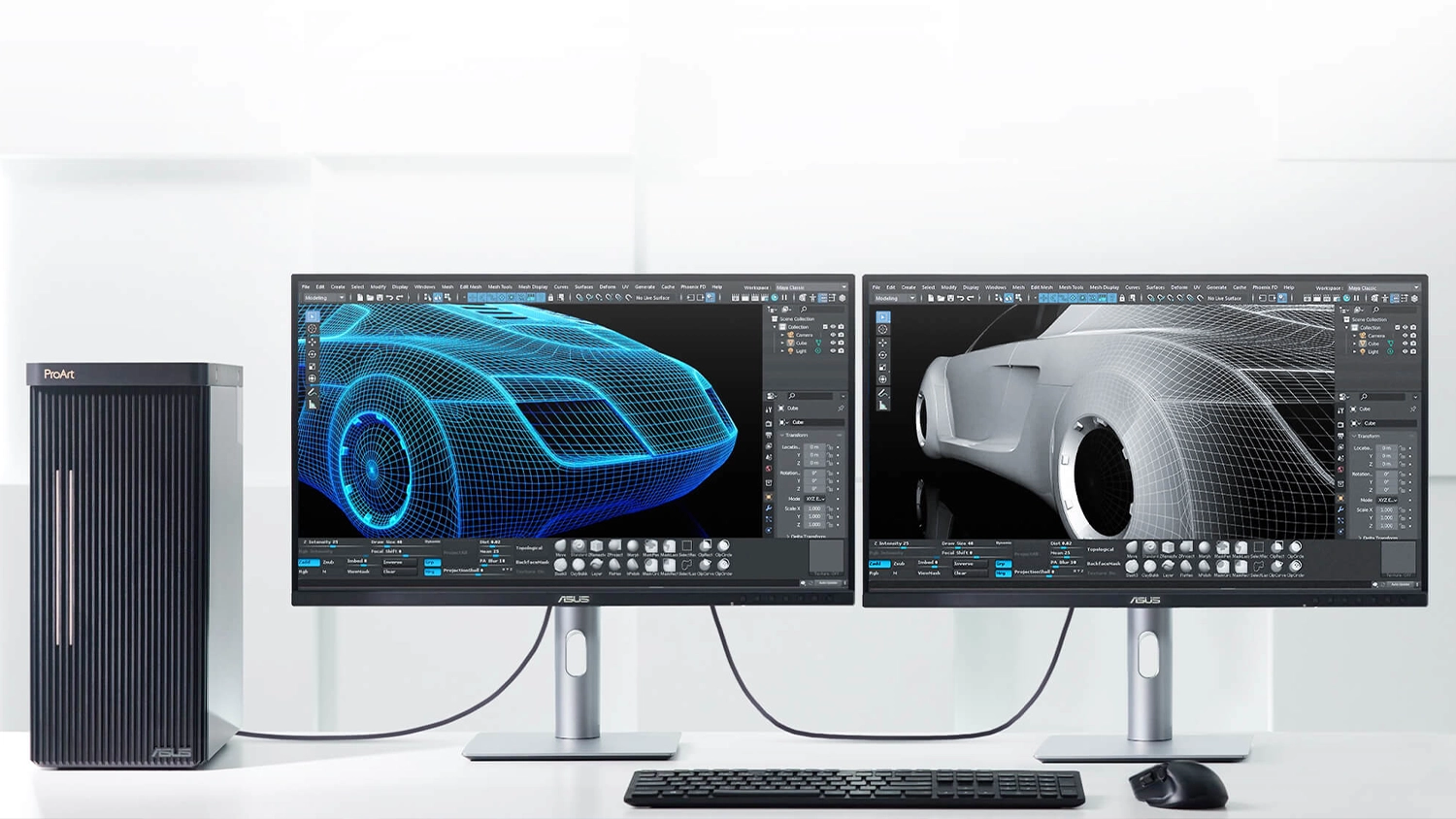The height and width of the screenshot is (819, 1456).
Task: Choose the Move tool on left monitor
Action: coord(312,342)
